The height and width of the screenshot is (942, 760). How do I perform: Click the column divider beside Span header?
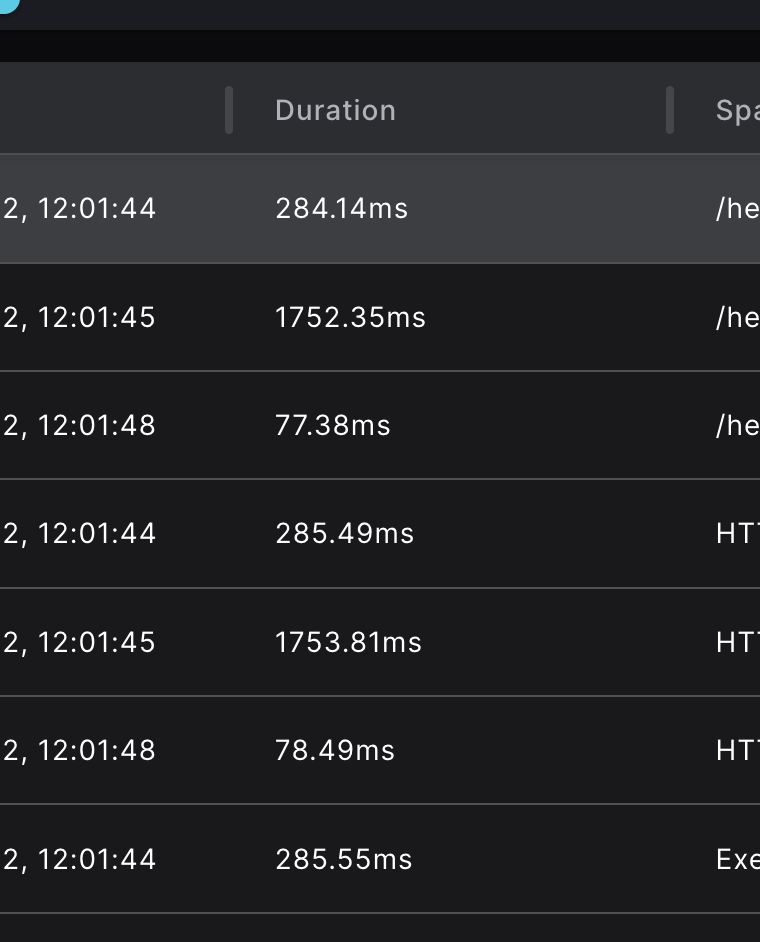[x=670, y=110]
